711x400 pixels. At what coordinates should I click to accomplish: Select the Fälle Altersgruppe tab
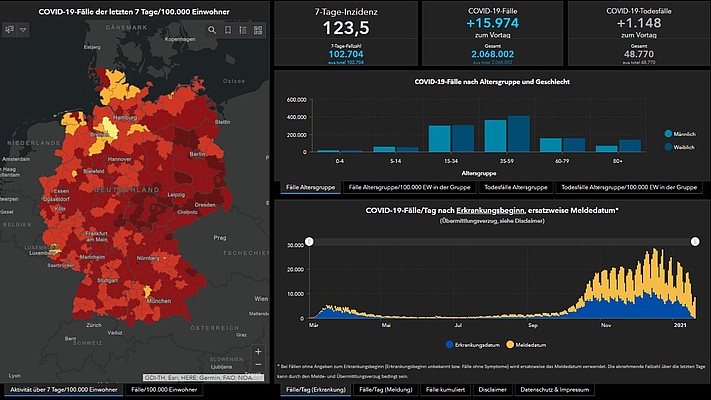point(311,187)
